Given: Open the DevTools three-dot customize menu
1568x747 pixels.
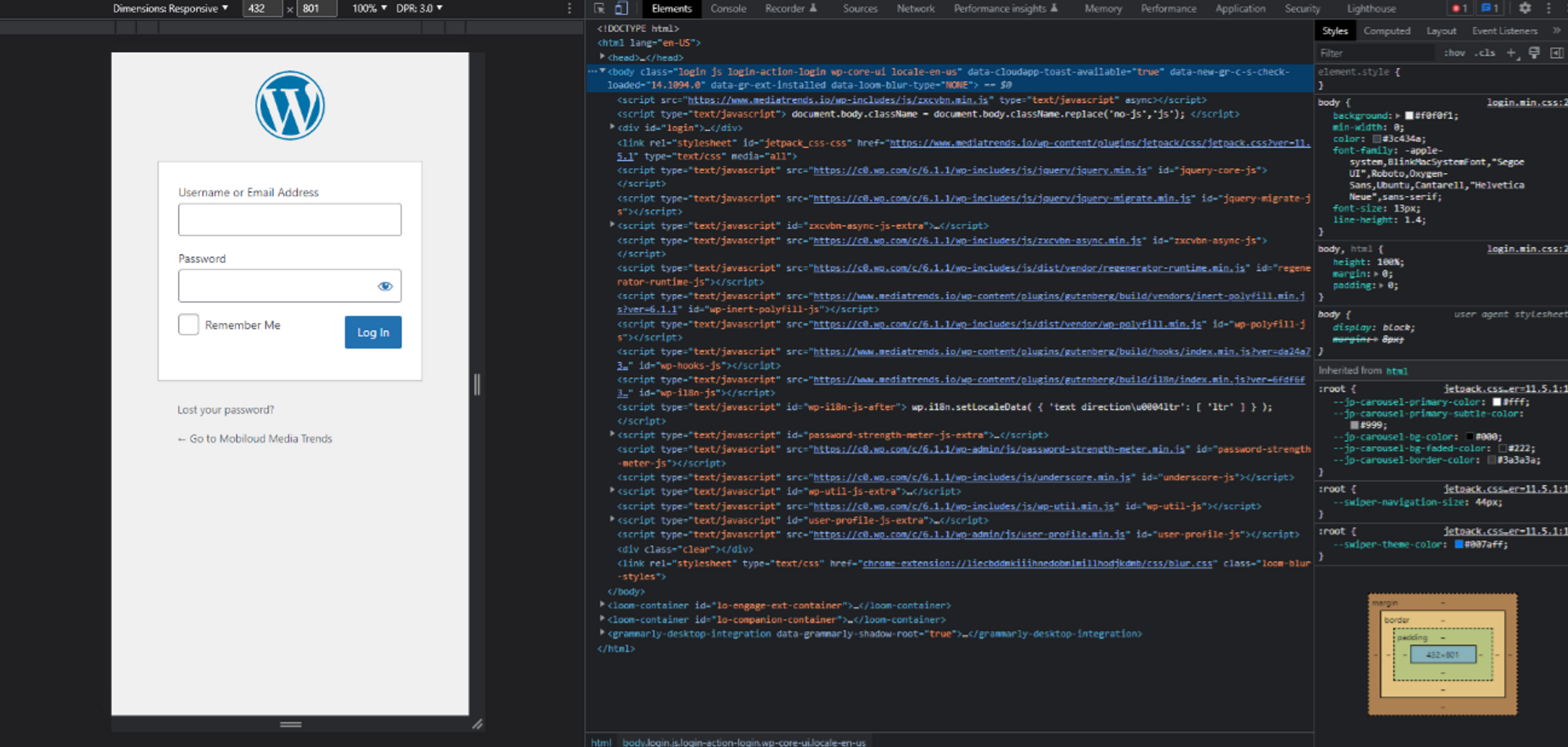Looking at the screenshot, I should coord(1548,9).
